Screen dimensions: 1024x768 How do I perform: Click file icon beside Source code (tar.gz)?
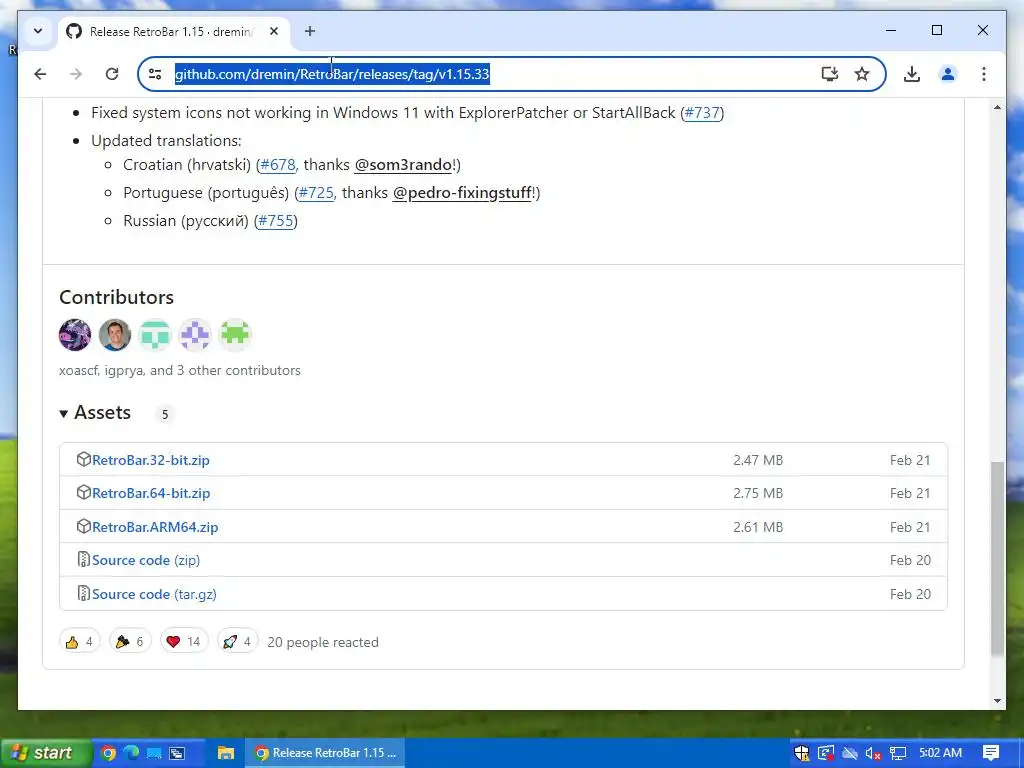[x=83, y=594]
